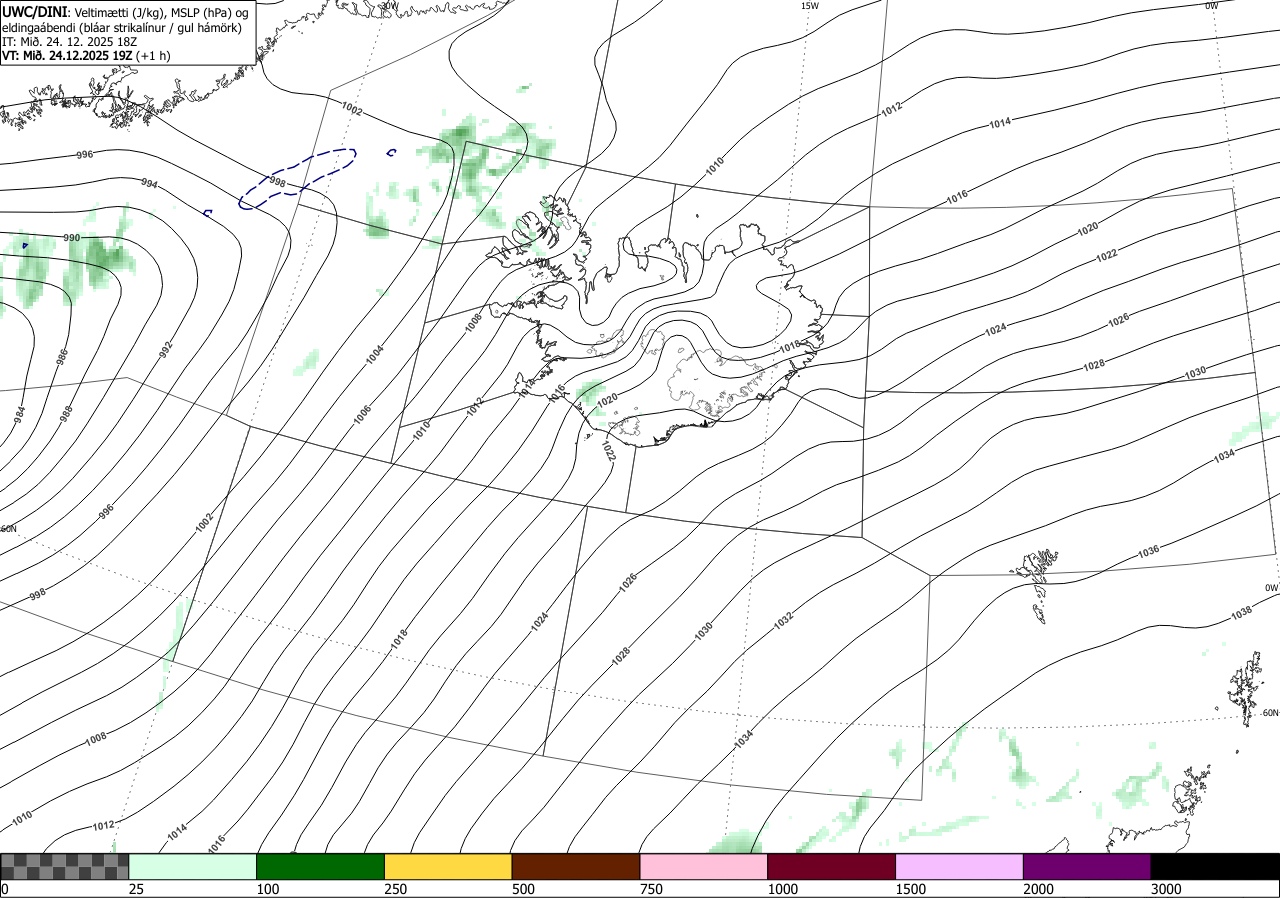This screenshot has height=898, width=1280.
Task: Pick the maroon 1000–1500 legend swatch
Action: pos(832,866)
